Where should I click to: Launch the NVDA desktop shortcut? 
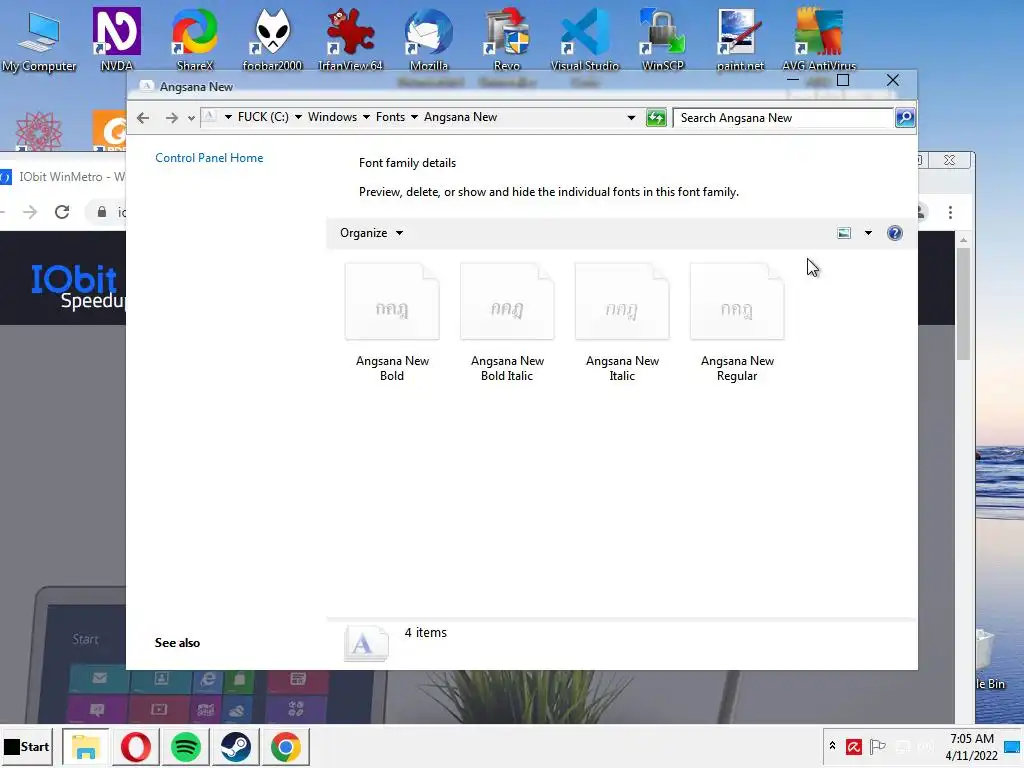tap(116, 40)
